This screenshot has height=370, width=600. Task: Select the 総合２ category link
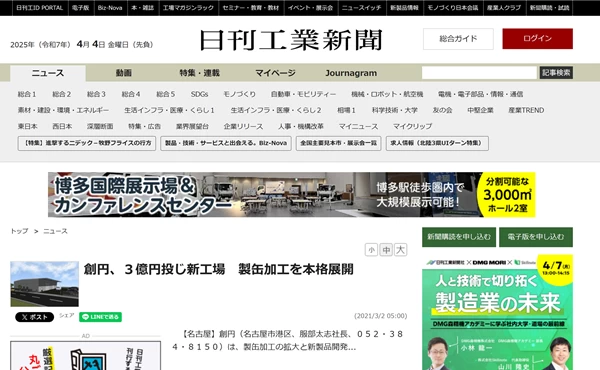point(62,94)
